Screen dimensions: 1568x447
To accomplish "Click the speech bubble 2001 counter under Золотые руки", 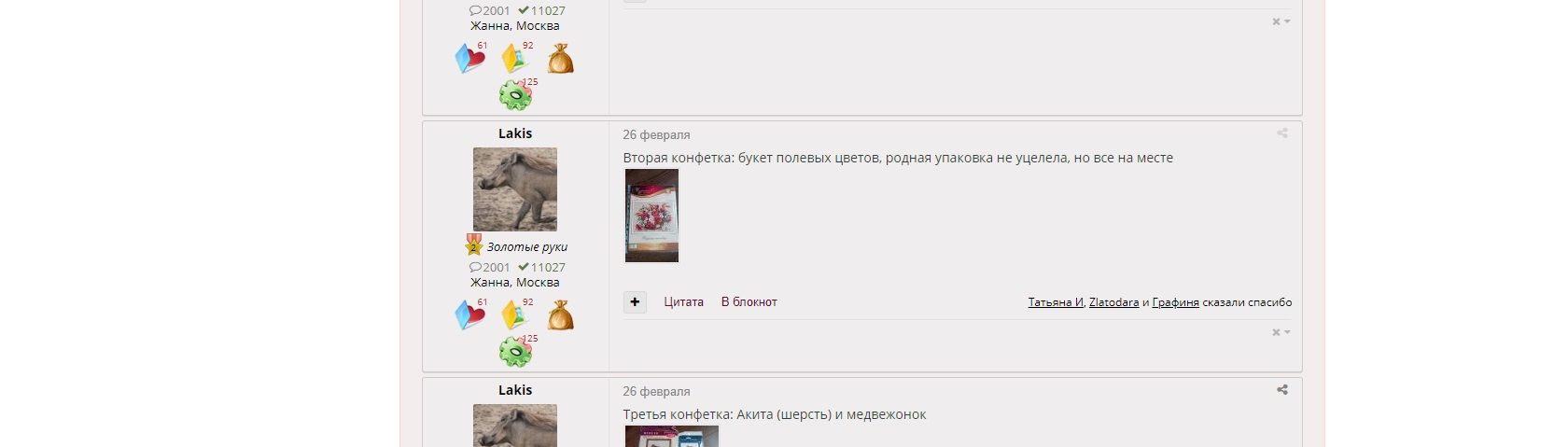I will pos(490,267).
